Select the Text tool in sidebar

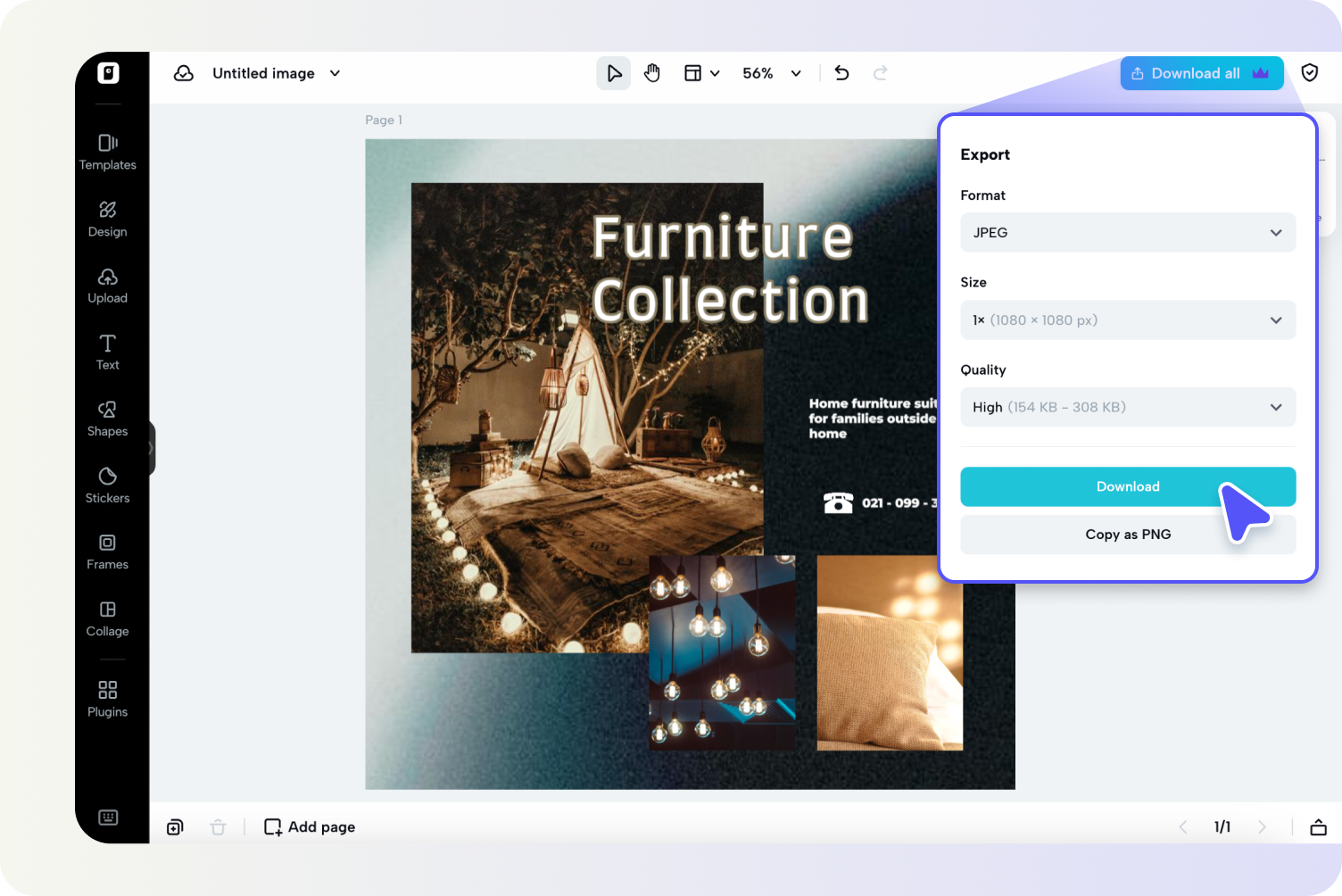coord(107,353)
